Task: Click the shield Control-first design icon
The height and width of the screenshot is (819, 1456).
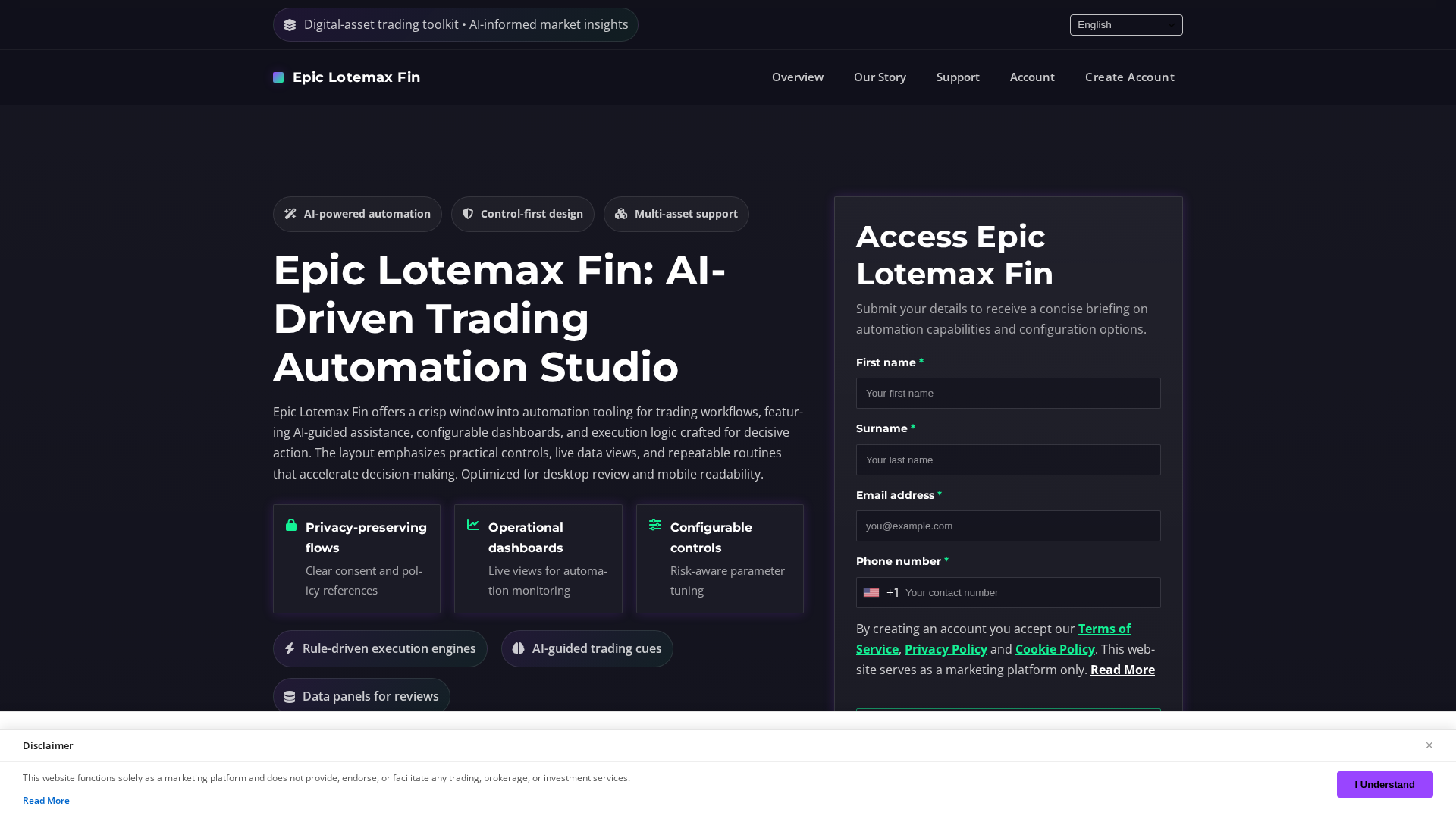Action: 468,214
